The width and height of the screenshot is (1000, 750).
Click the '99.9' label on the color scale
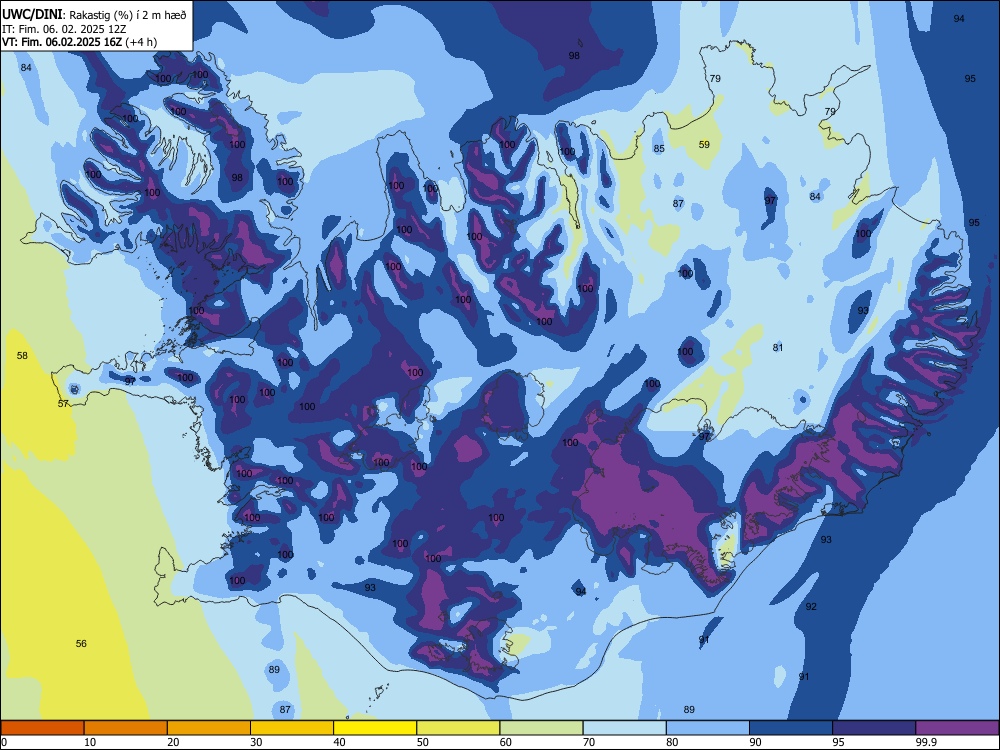(x=925, y=742)
